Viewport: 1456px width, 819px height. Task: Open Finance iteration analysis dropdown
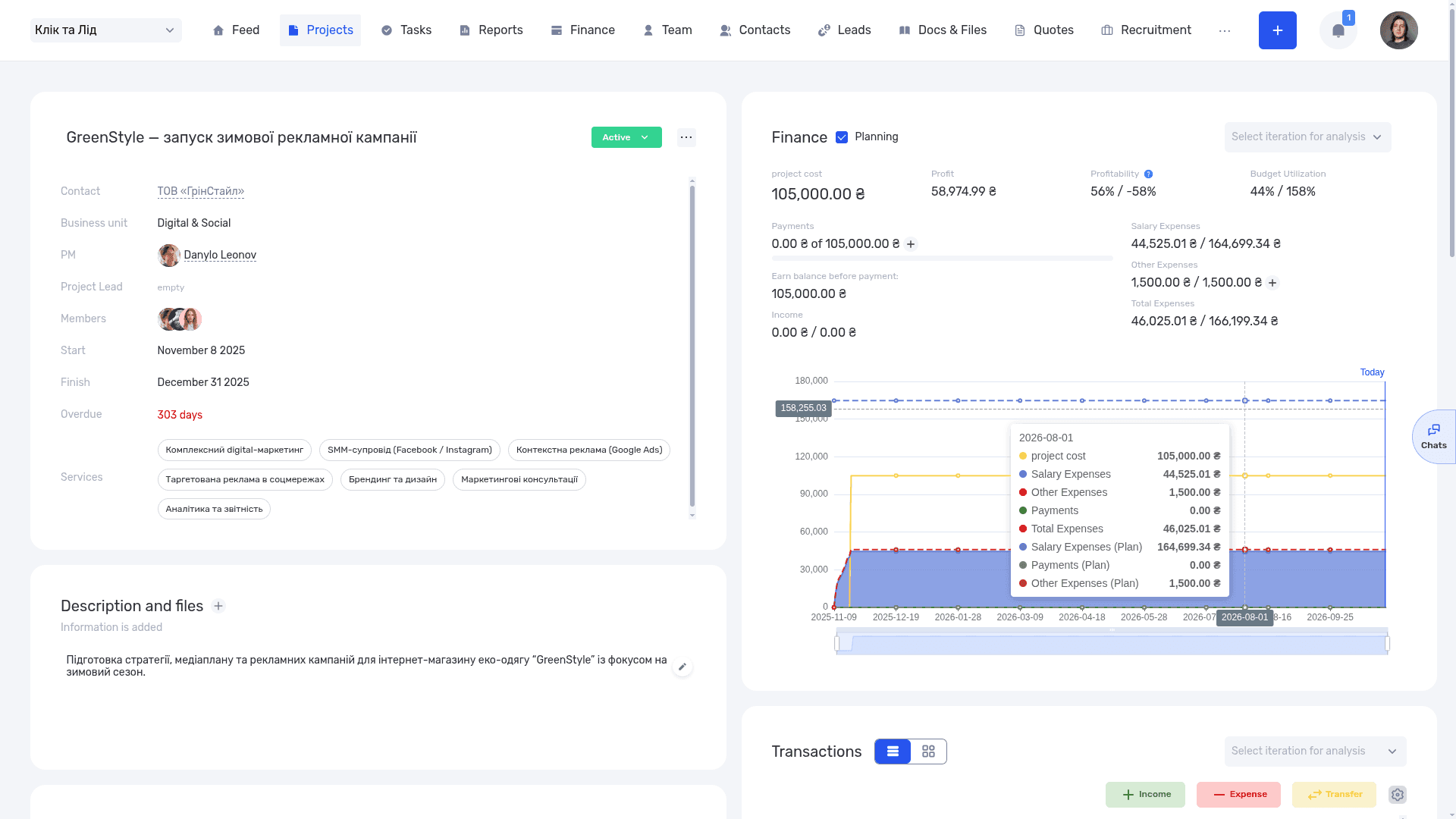coord(1307,137)
